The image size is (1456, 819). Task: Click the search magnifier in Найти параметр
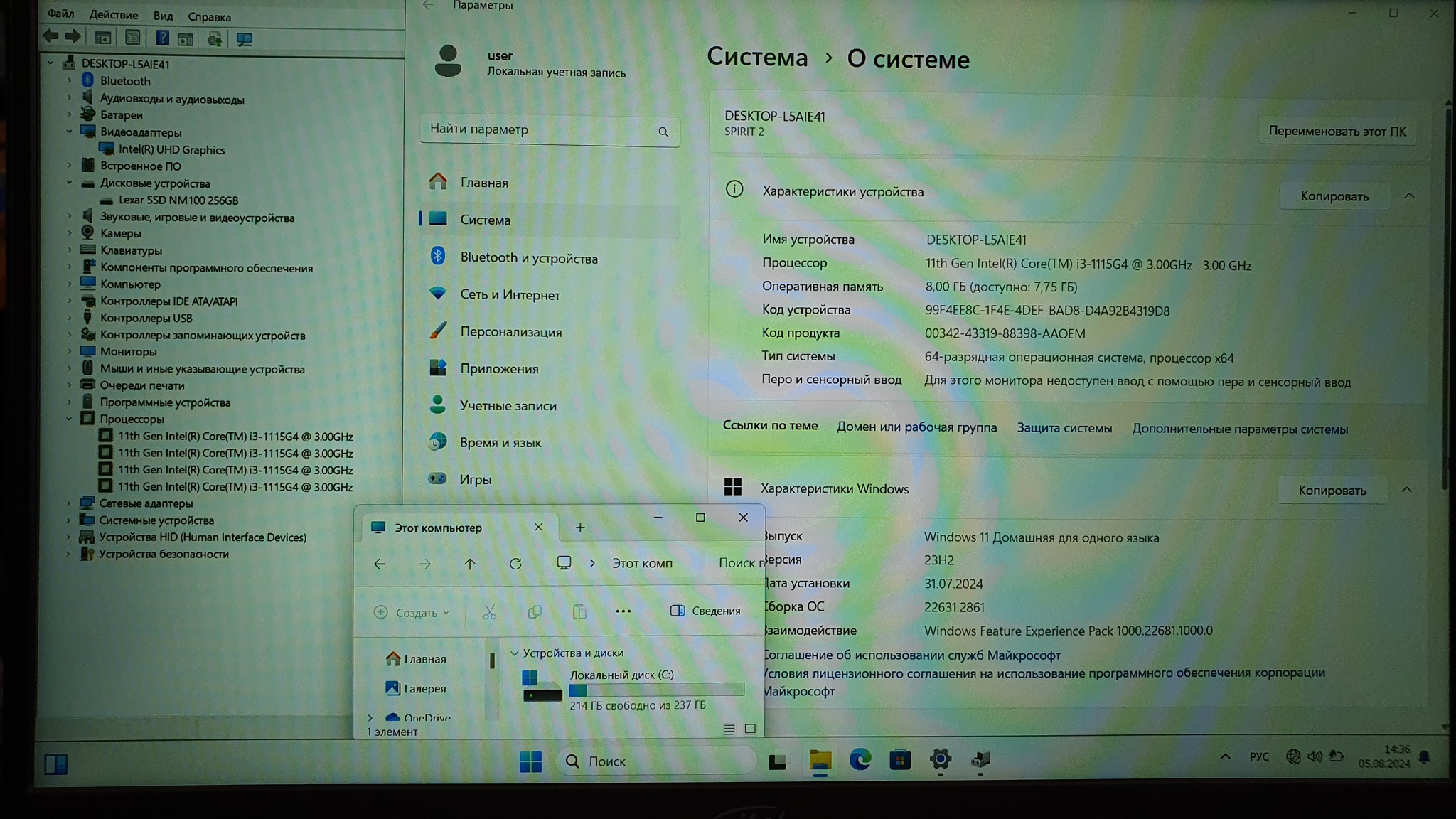tap(663, 132)
